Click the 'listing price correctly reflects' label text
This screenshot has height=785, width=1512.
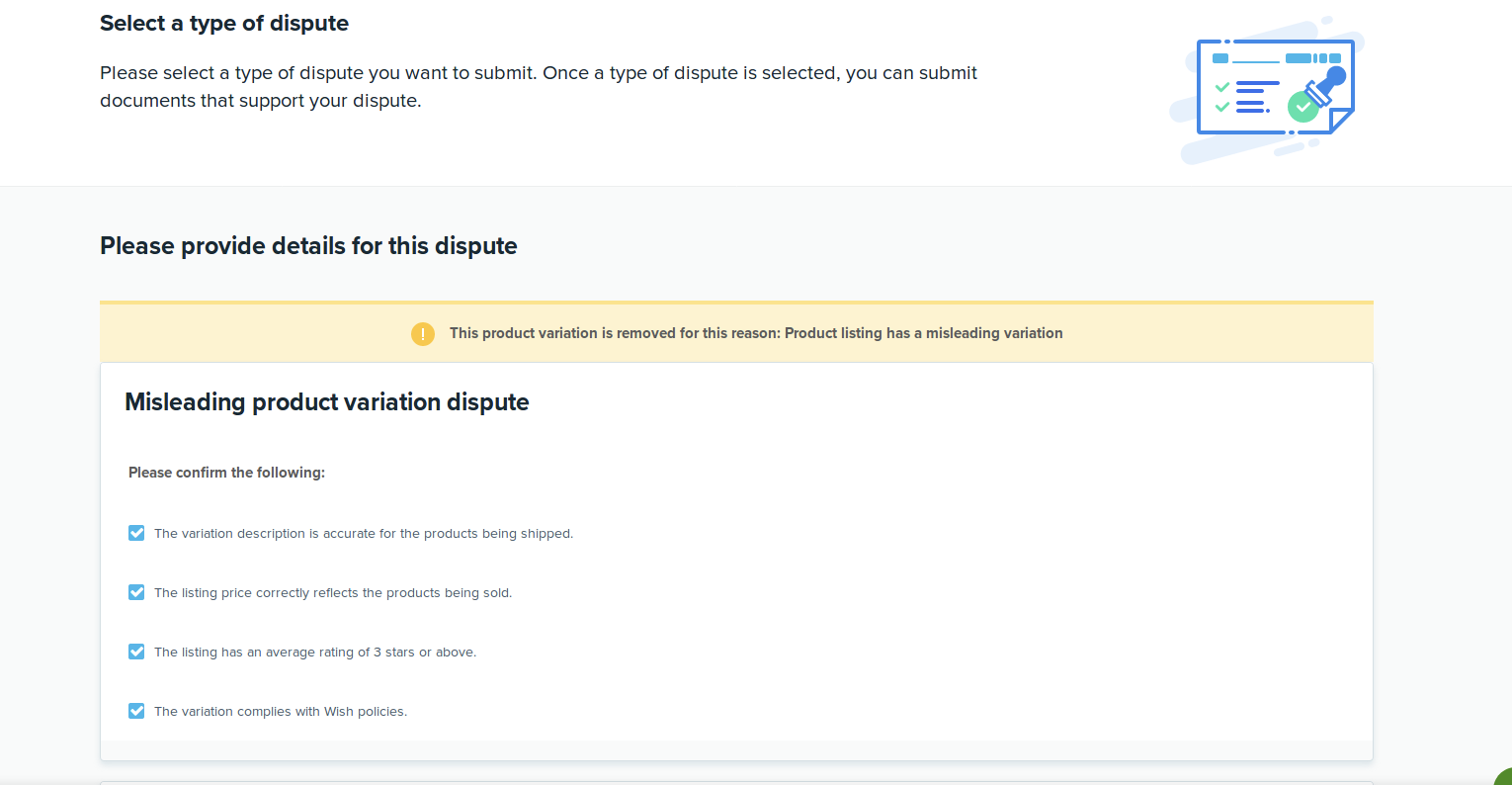[332, 593]
